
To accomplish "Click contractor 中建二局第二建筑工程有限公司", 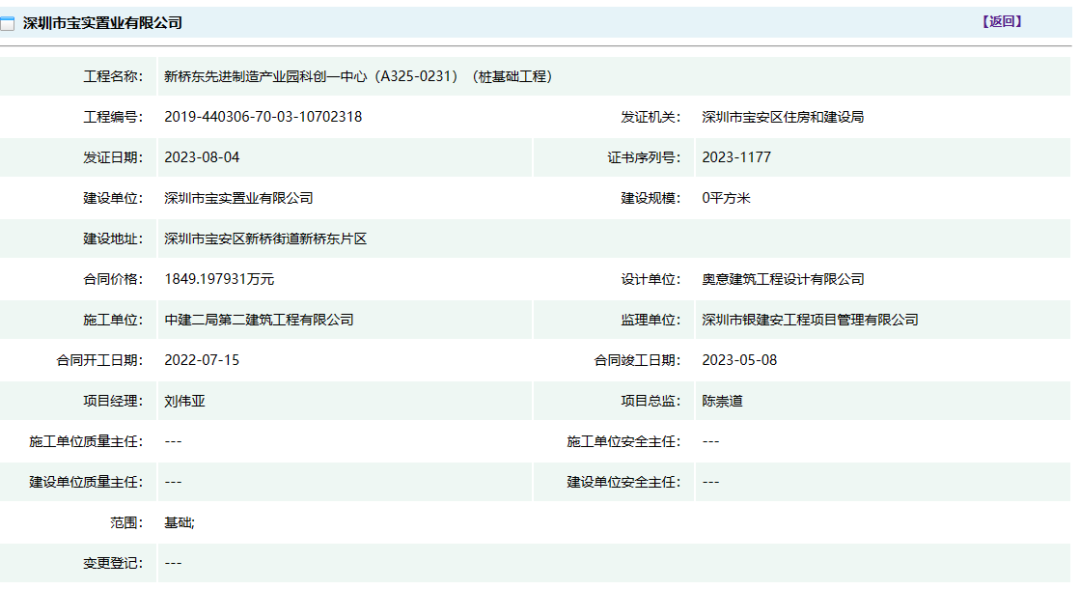I will click(259, 320).
